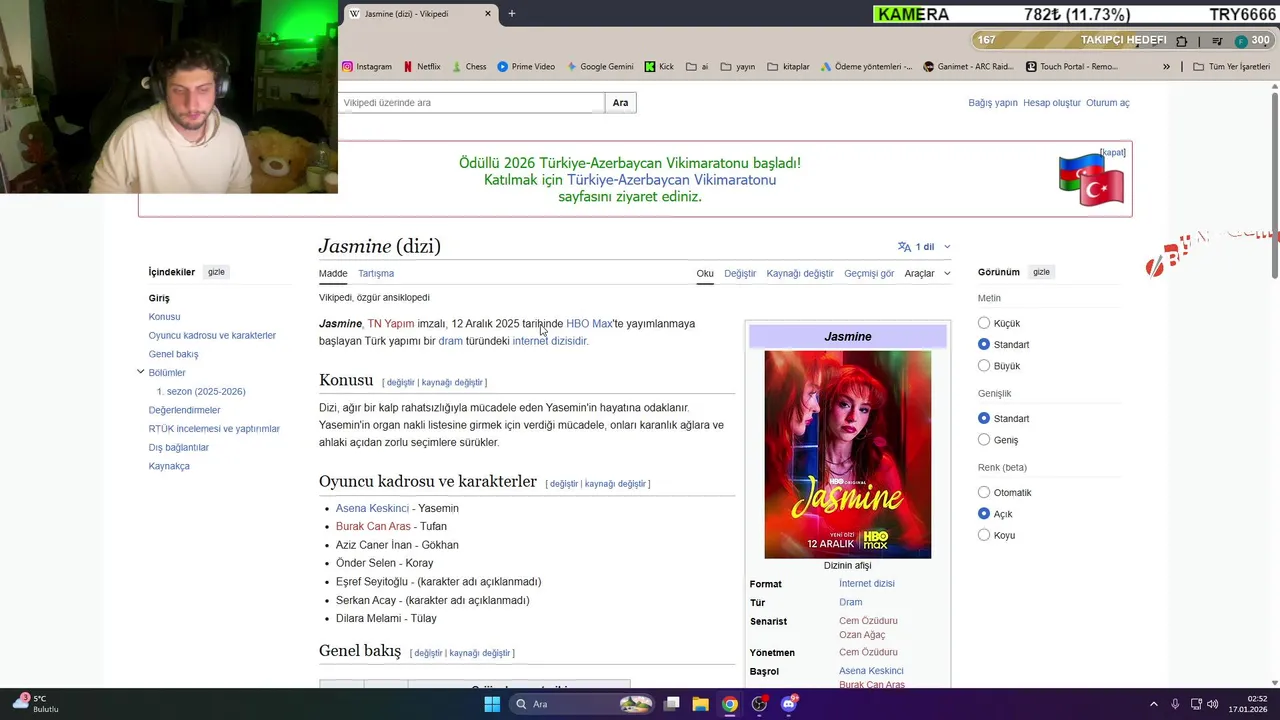Select the Açık color option

click(984, 513)
